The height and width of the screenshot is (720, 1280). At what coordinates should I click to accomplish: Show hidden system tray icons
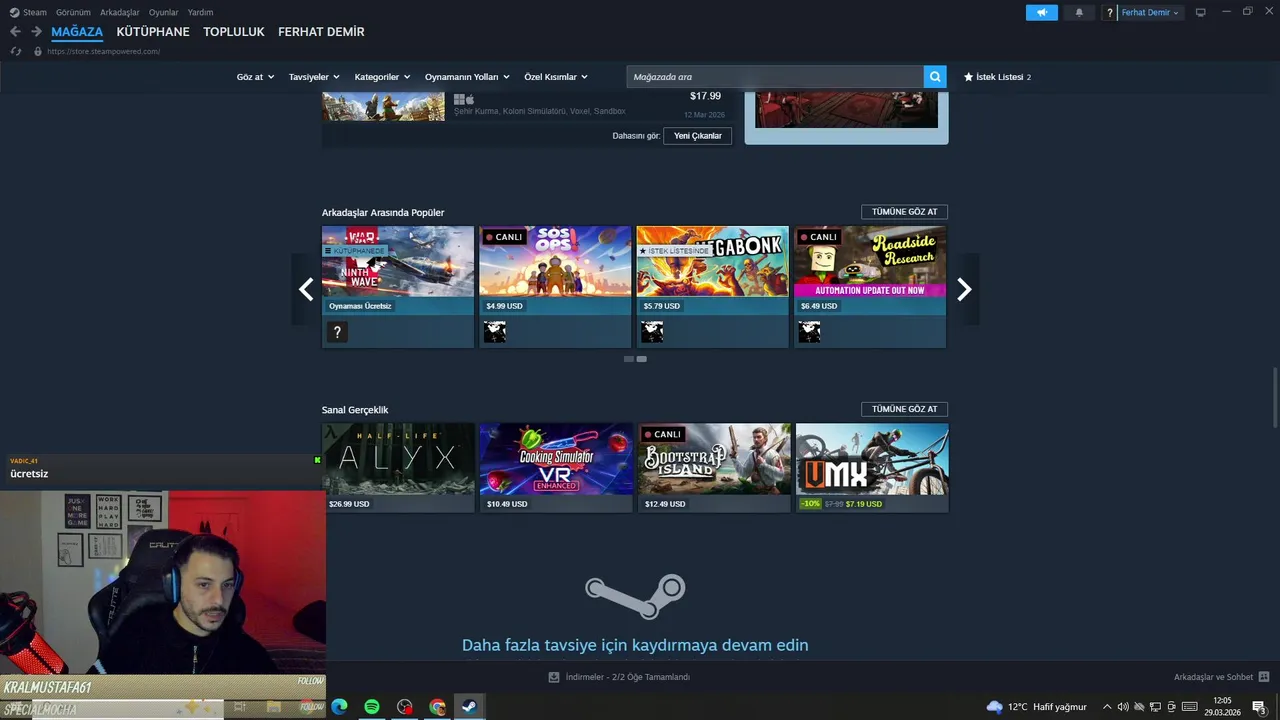click(1106, 707)
